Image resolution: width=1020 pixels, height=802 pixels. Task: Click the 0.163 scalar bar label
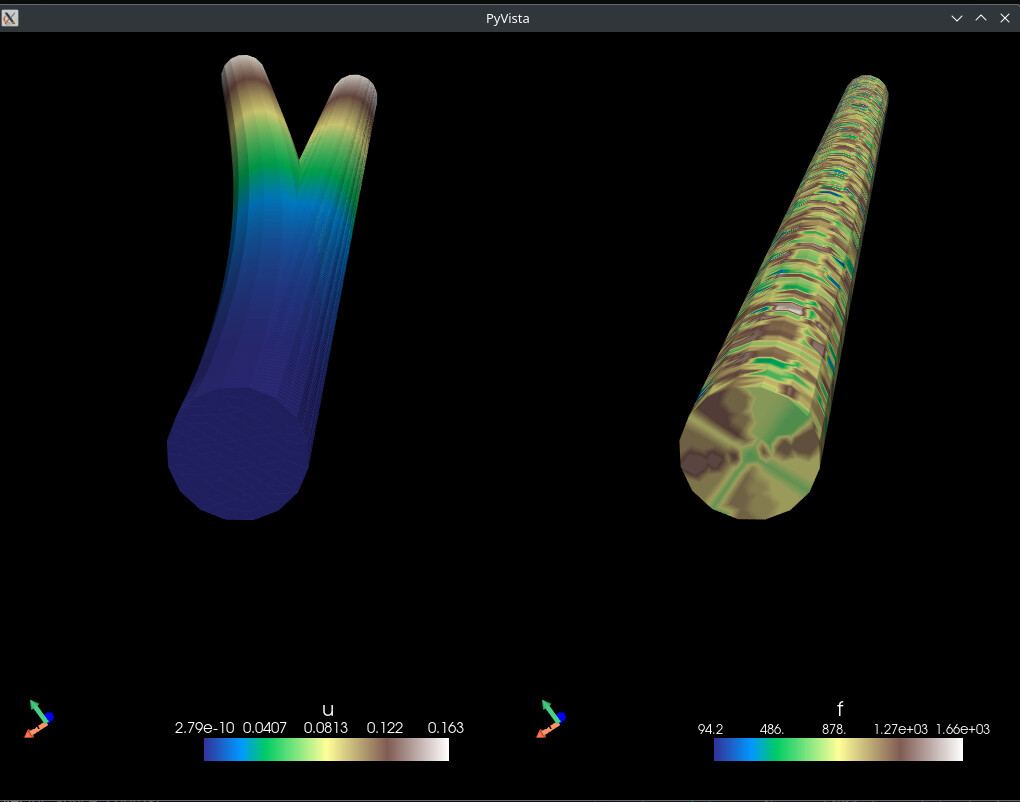pyautogui.click(x=446, y=728)
